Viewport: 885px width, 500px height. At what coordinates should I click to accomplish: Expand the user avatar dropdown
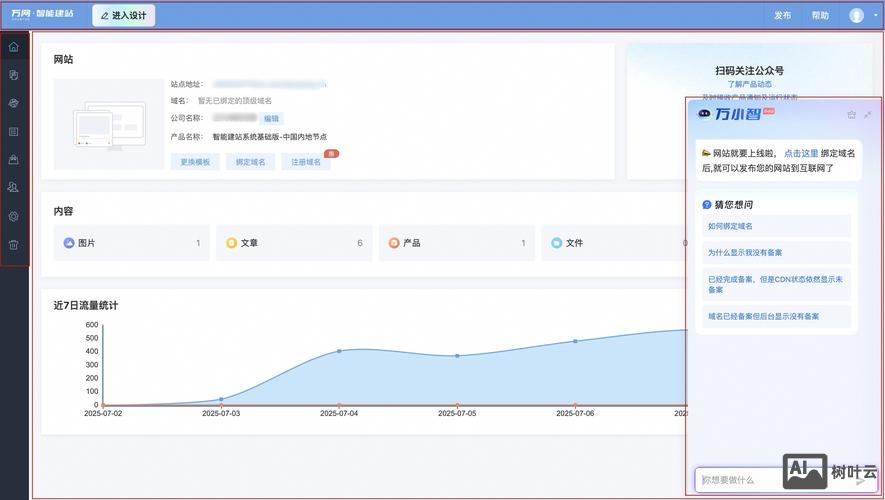[858, 15]
